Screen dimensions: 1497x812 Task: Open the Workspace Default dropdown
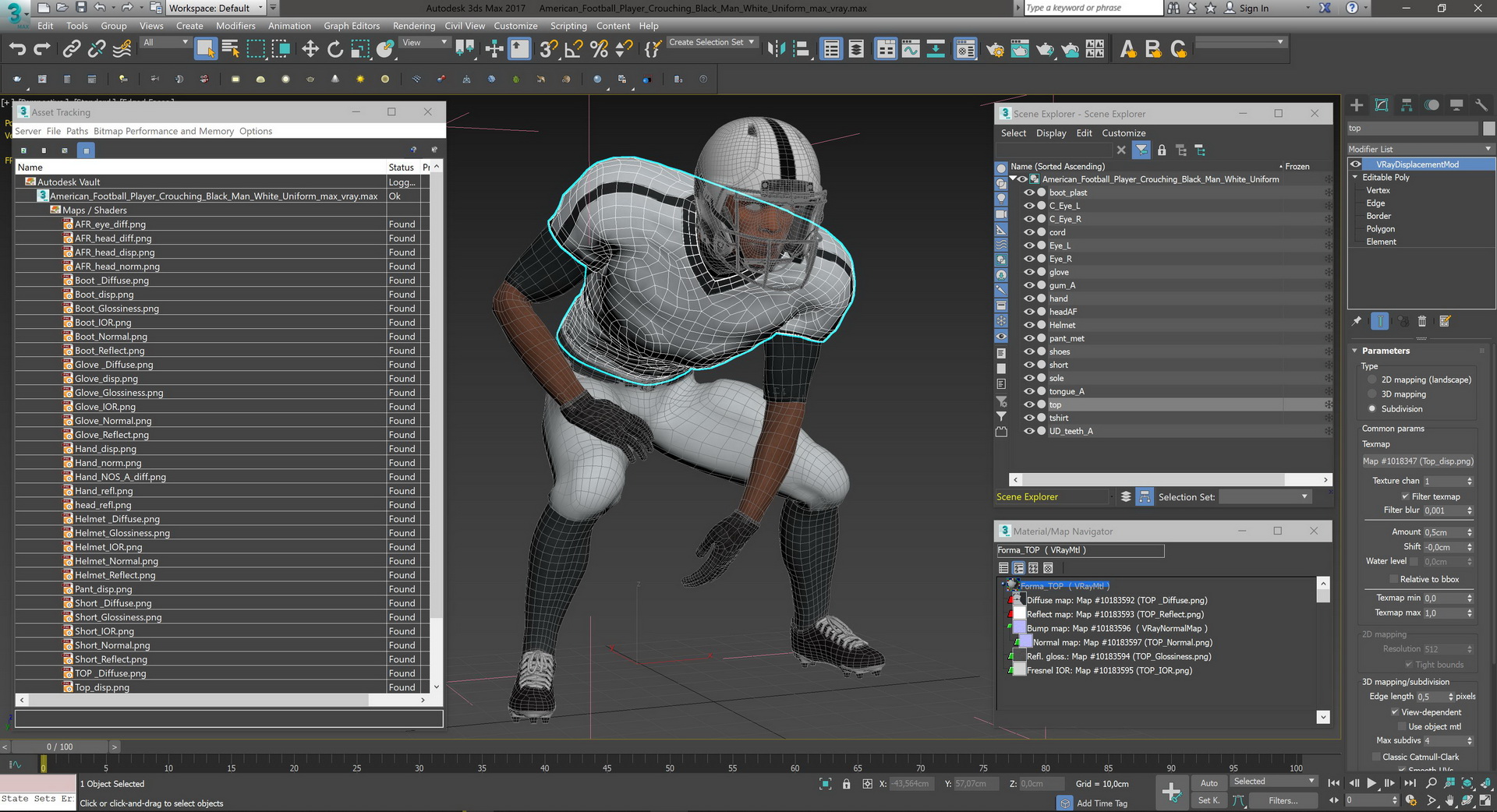[x=217, y=8]
